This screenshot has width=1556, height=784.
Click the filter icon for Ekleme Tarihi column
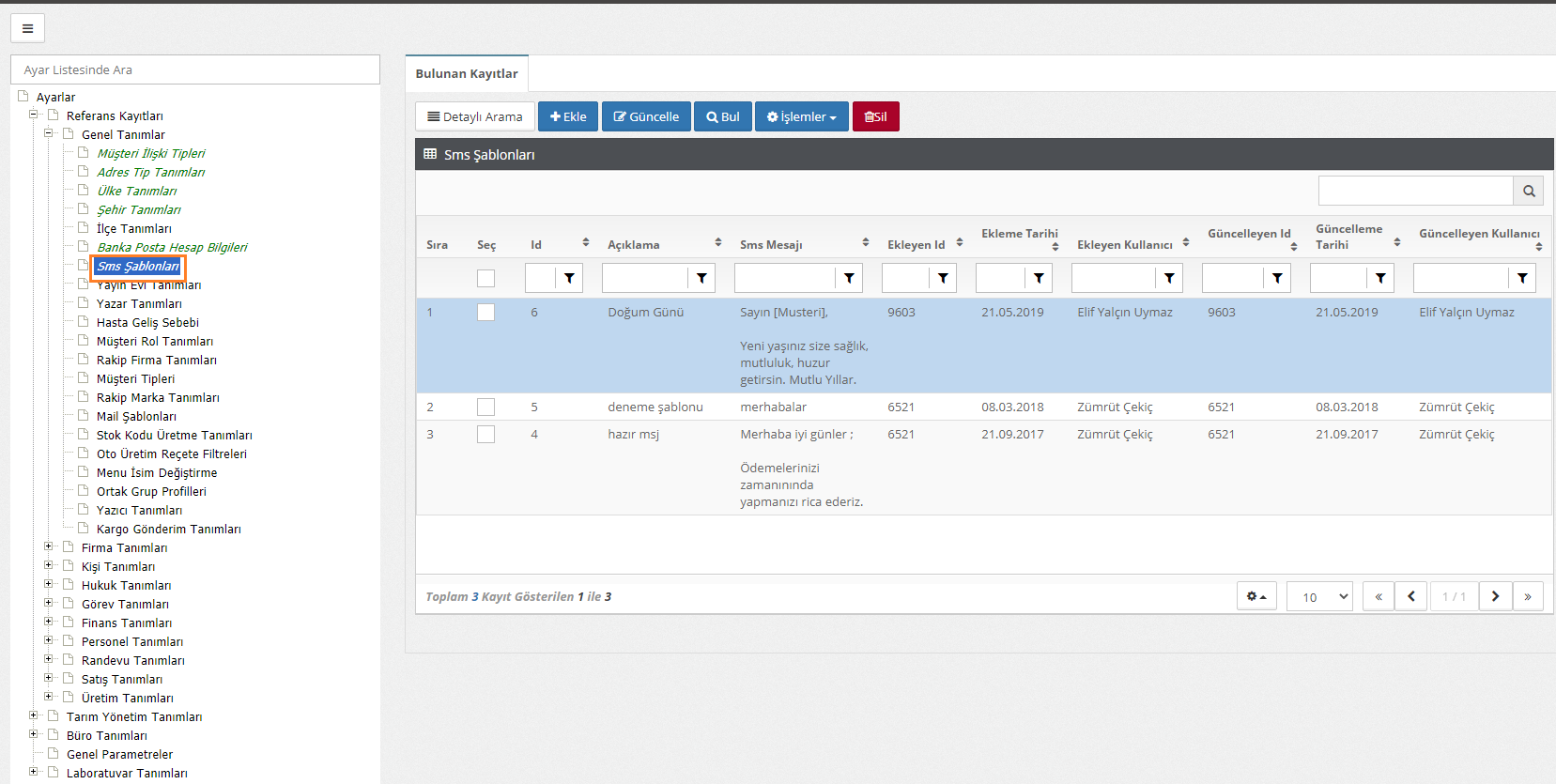pyautogui.click(x=1039, y=278)
